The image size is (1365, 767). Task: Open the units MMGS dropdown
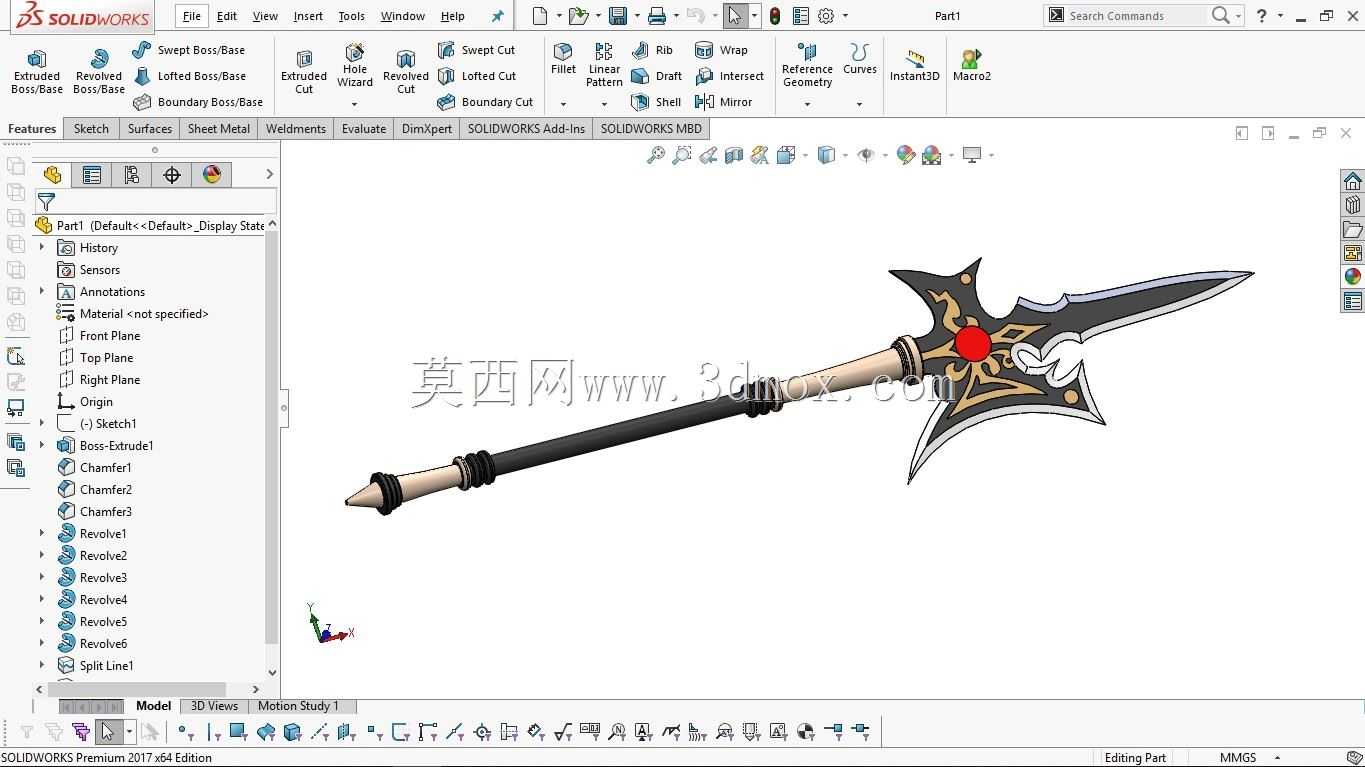(1277, 757)
